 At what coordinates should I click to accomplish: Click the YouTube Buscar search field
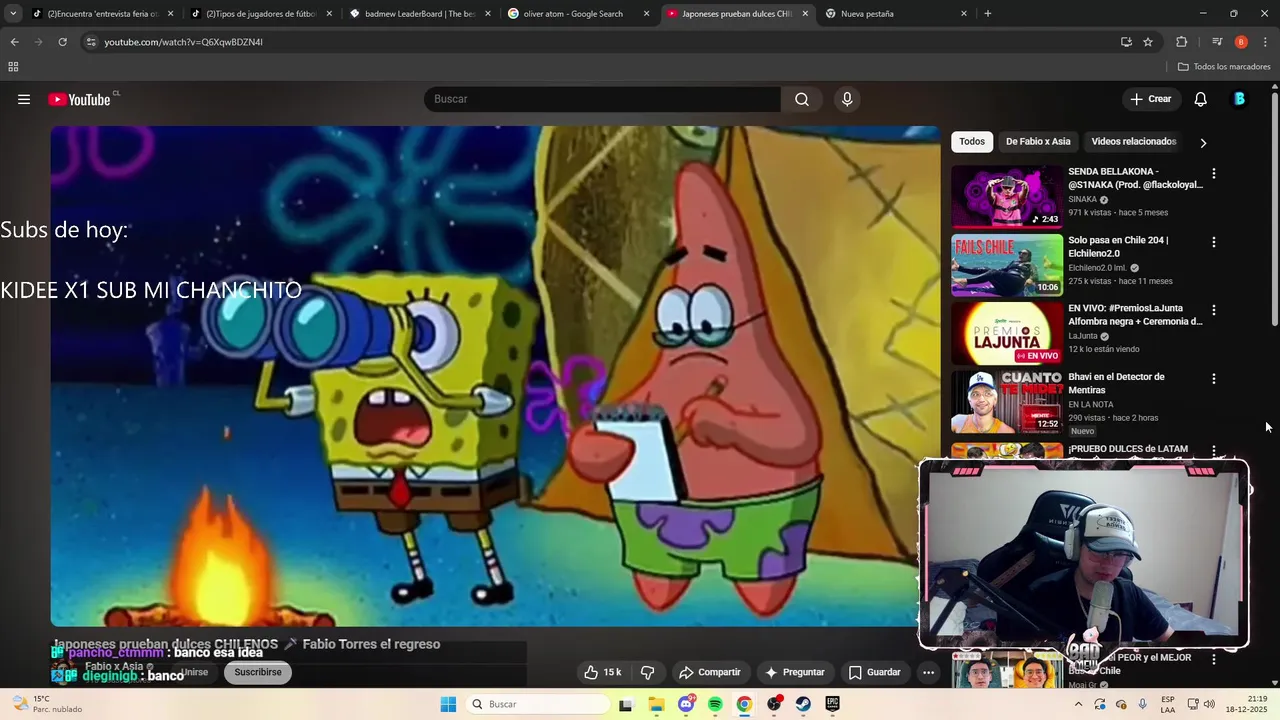point(602,99)
